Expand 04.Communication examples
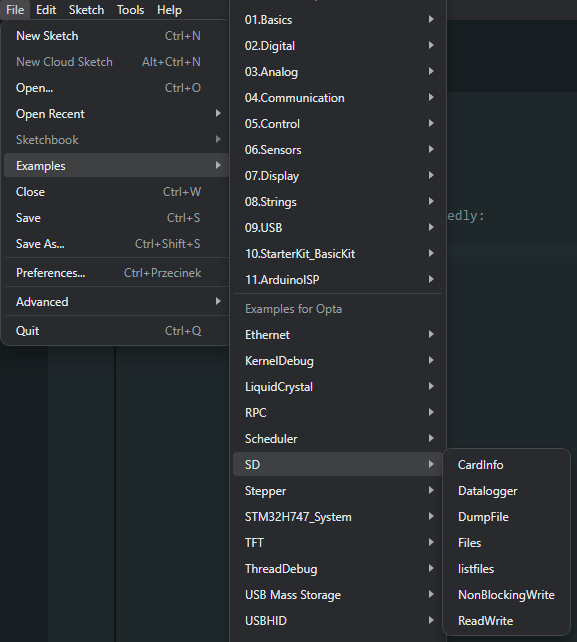 pos(338,98)
